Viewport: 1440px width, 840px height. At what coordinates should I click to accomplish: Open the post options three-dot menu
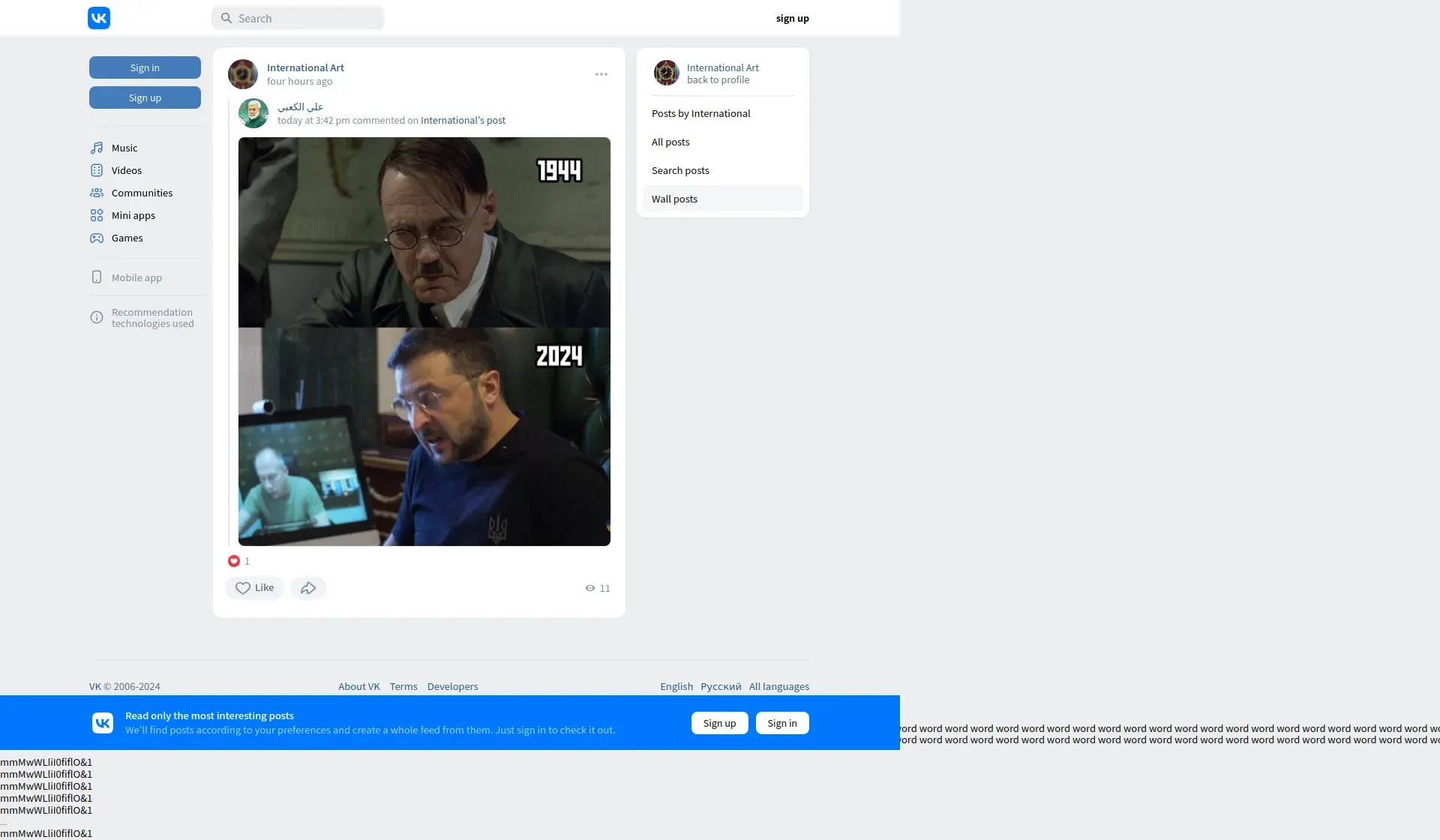[x=601, y=74]
